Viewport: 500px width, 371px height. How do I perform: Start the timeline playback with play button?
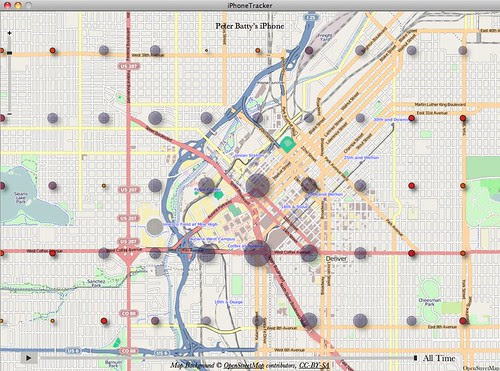tap(29, 358)
